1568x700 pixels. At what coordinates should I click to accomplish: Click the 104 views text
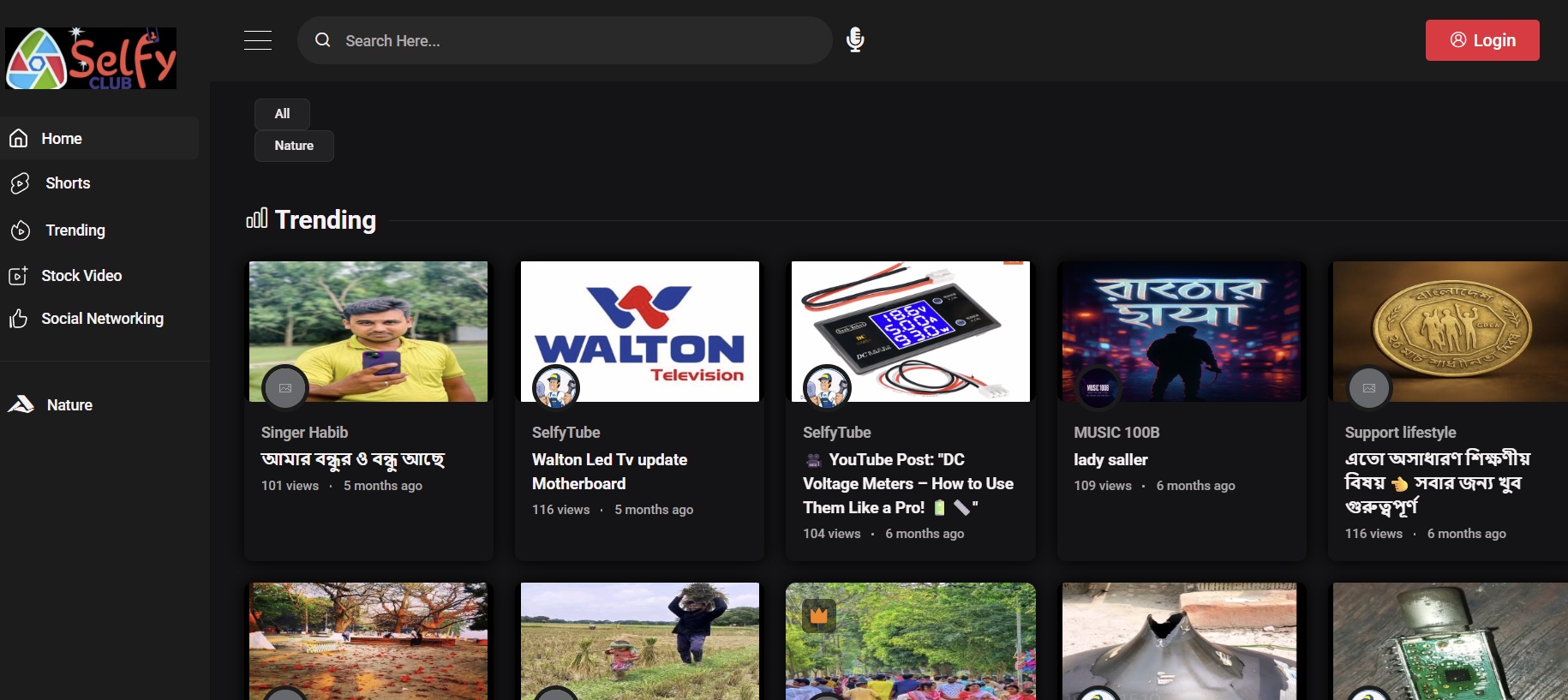(831, 534)
